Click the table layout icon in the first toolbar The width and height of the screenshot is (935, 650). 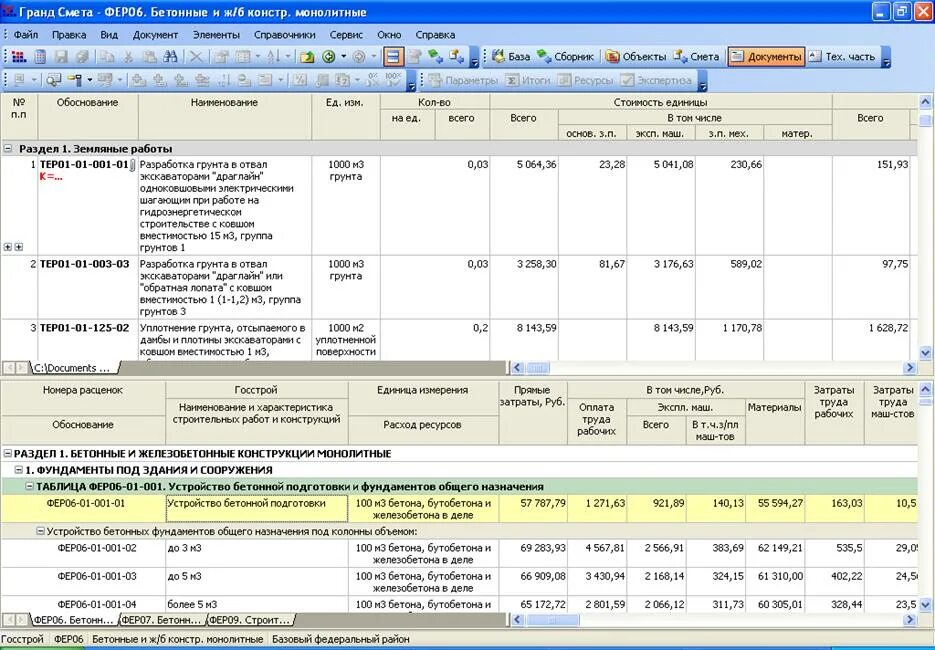[x=242, y=57]
